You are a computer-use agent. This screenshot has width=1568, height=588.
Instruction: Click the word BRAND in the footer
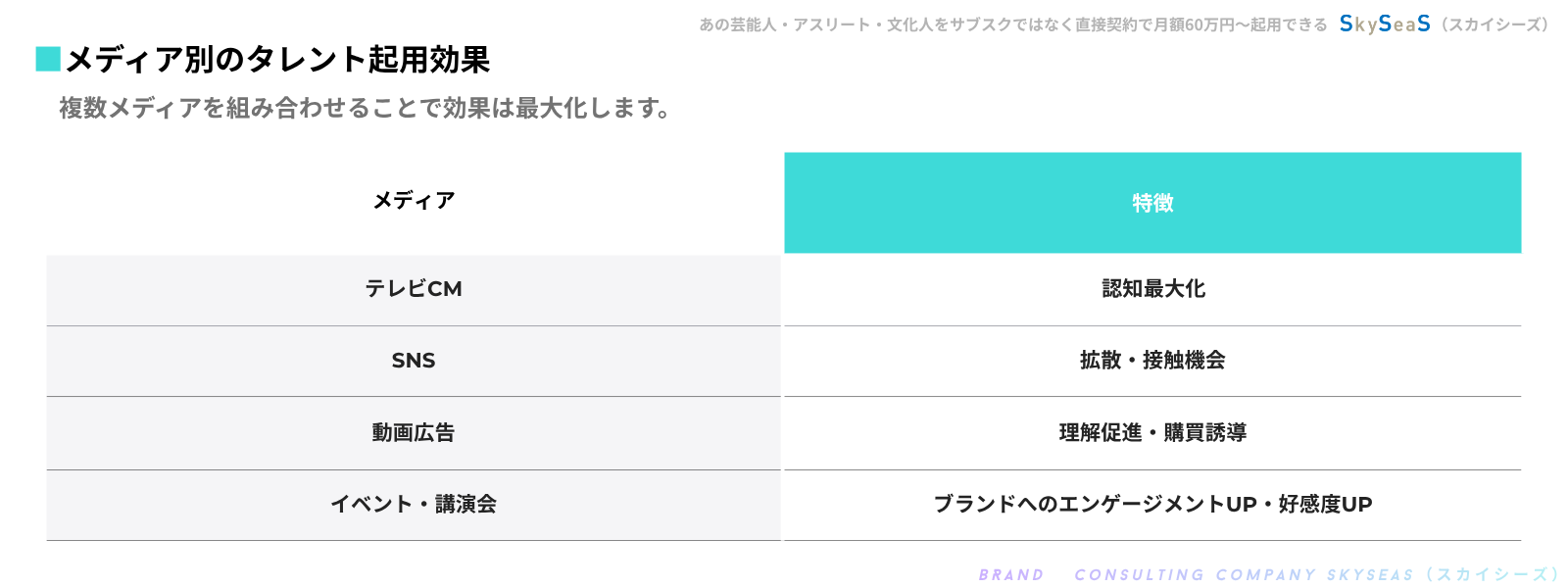click(1011, 575)
